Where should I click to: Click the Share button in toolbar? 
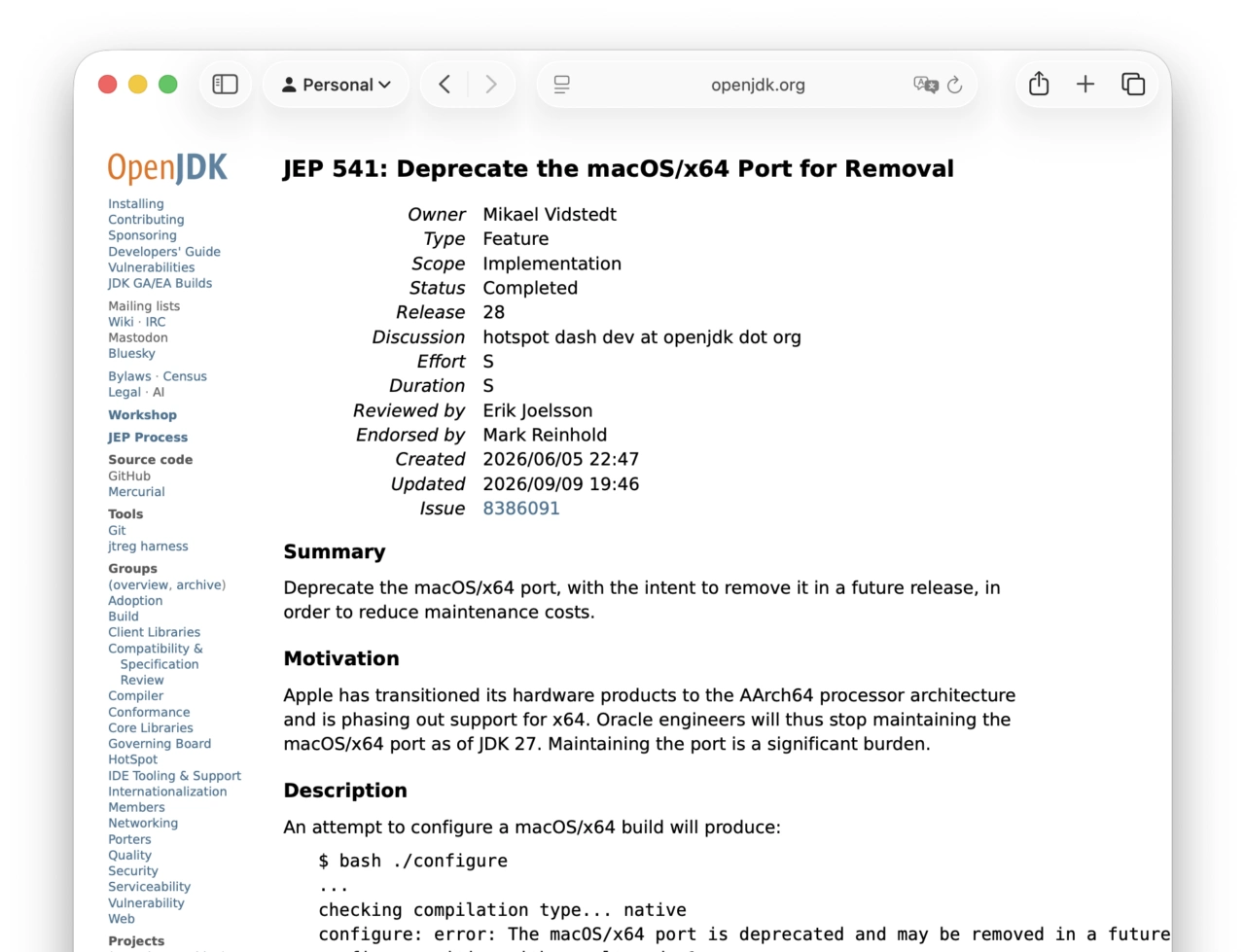[1039, 85]
